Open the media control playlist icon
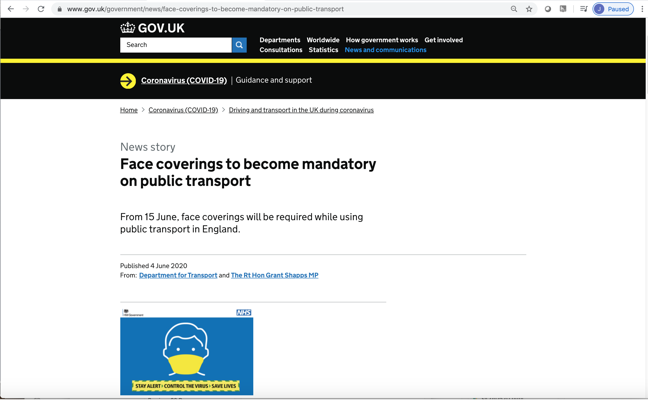This screenshot has height=400, width=648. (x=584, y=9)
